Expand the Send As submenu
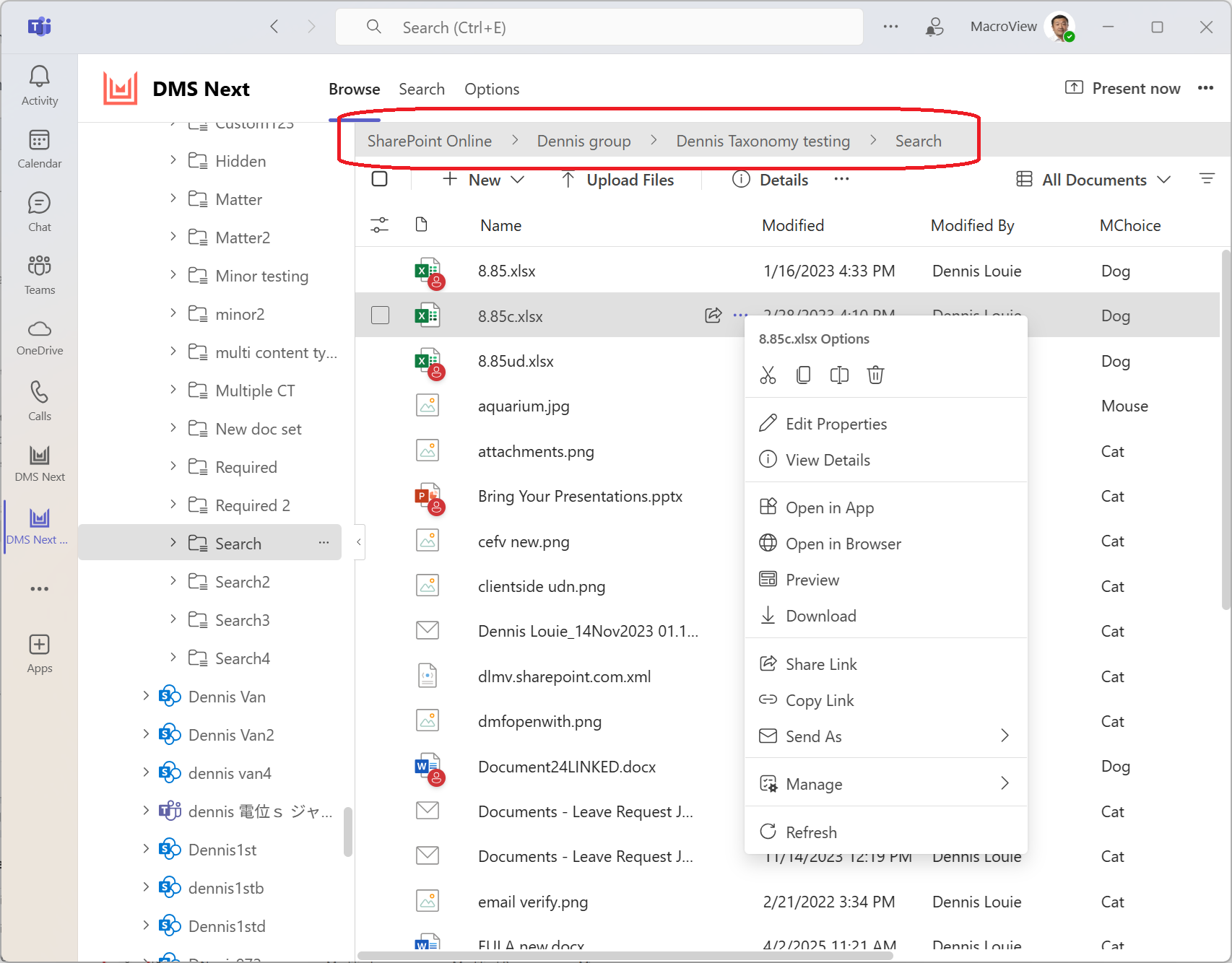The height and width of the screenshot is (963, 1232). (x=885, y=736)
